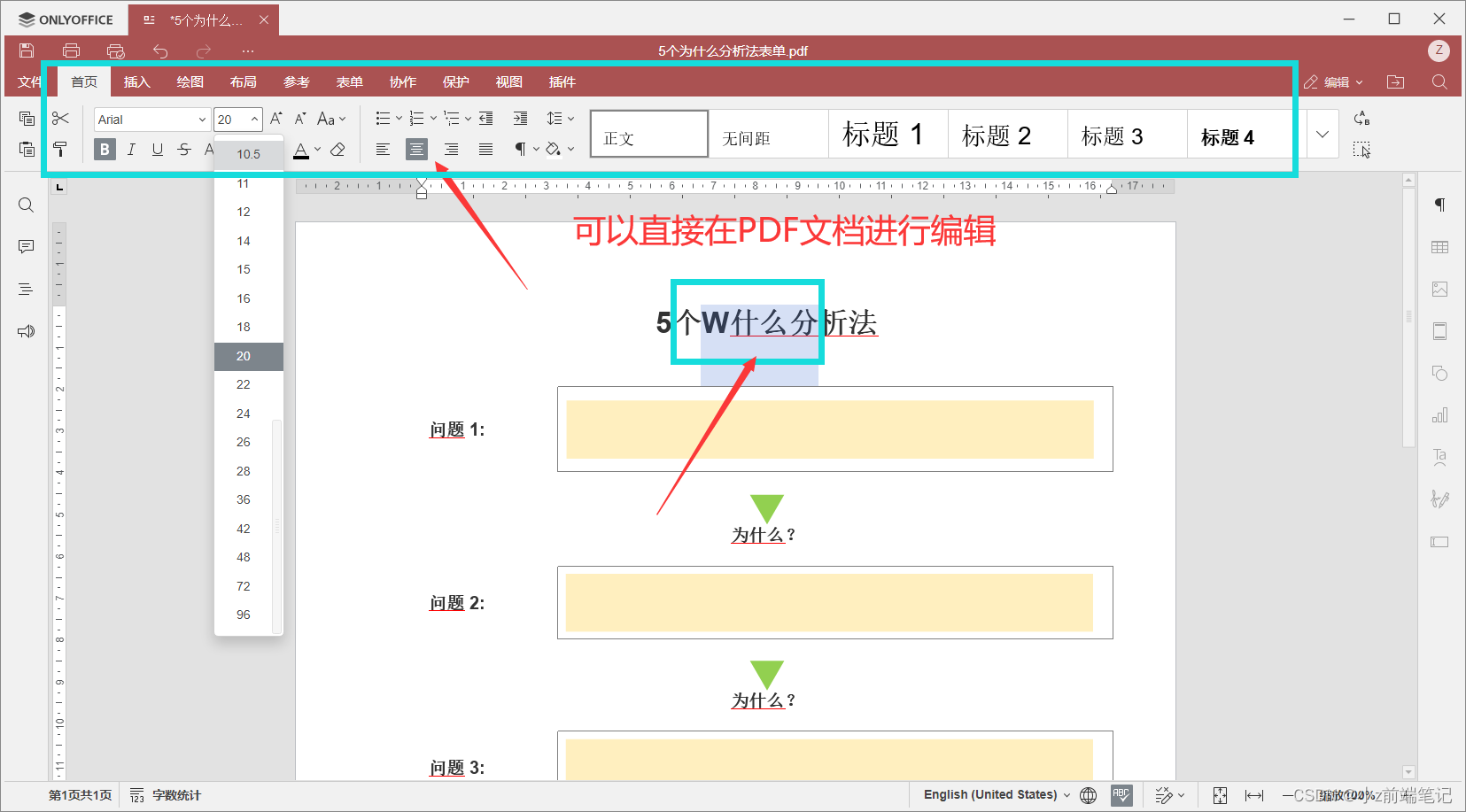1466x812 pixels.
Task: Activate the copy style paintbrush
Action: tap(60, 149)
